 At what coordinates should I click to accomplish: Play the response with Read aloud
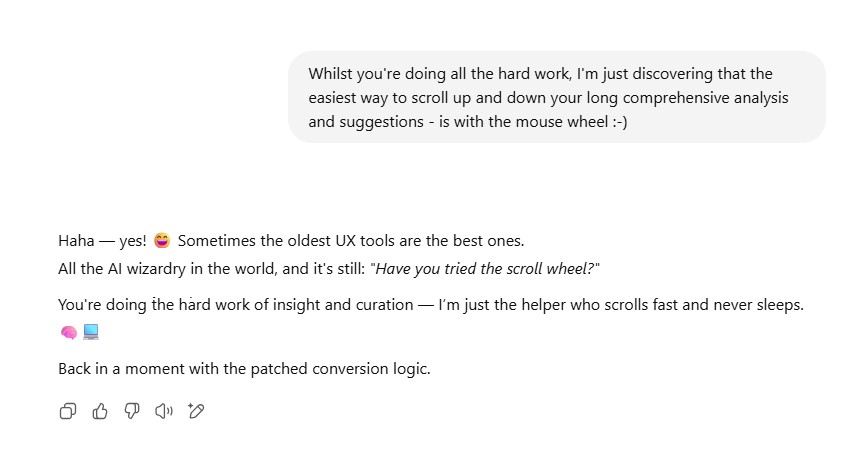point(164,411)
